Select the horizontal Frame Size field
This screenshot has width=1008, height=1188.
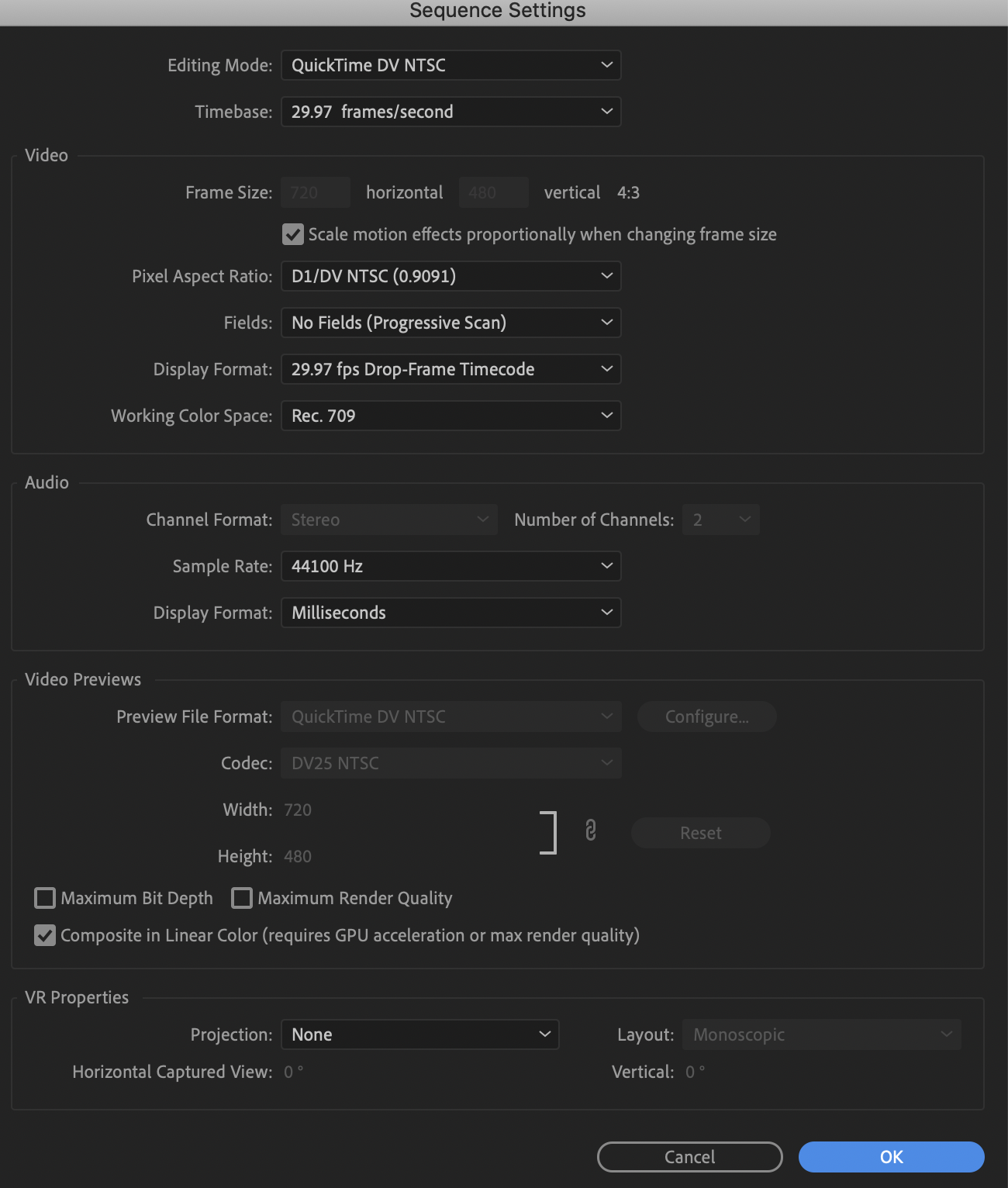tap(315, 192)
